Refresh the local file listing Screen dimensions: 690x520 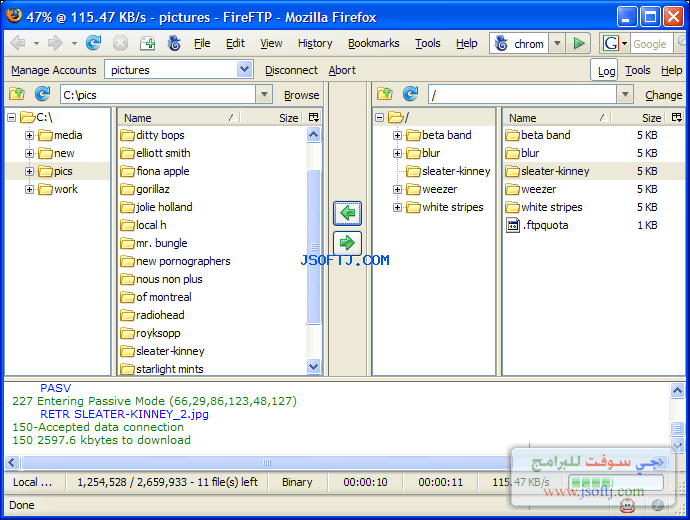[x=43, y=94]
